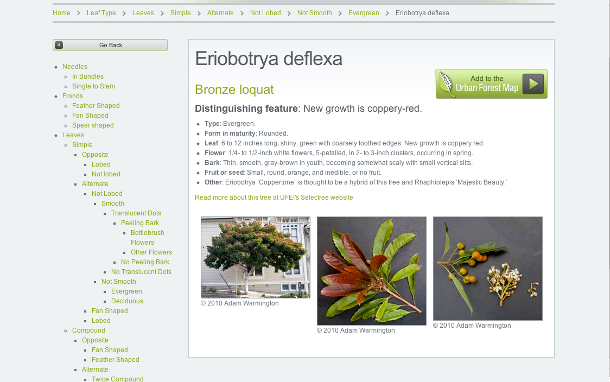Viewport: 610px width, 382px height.
Task: Open the Selectree website read more link
Action: point(274,198)
